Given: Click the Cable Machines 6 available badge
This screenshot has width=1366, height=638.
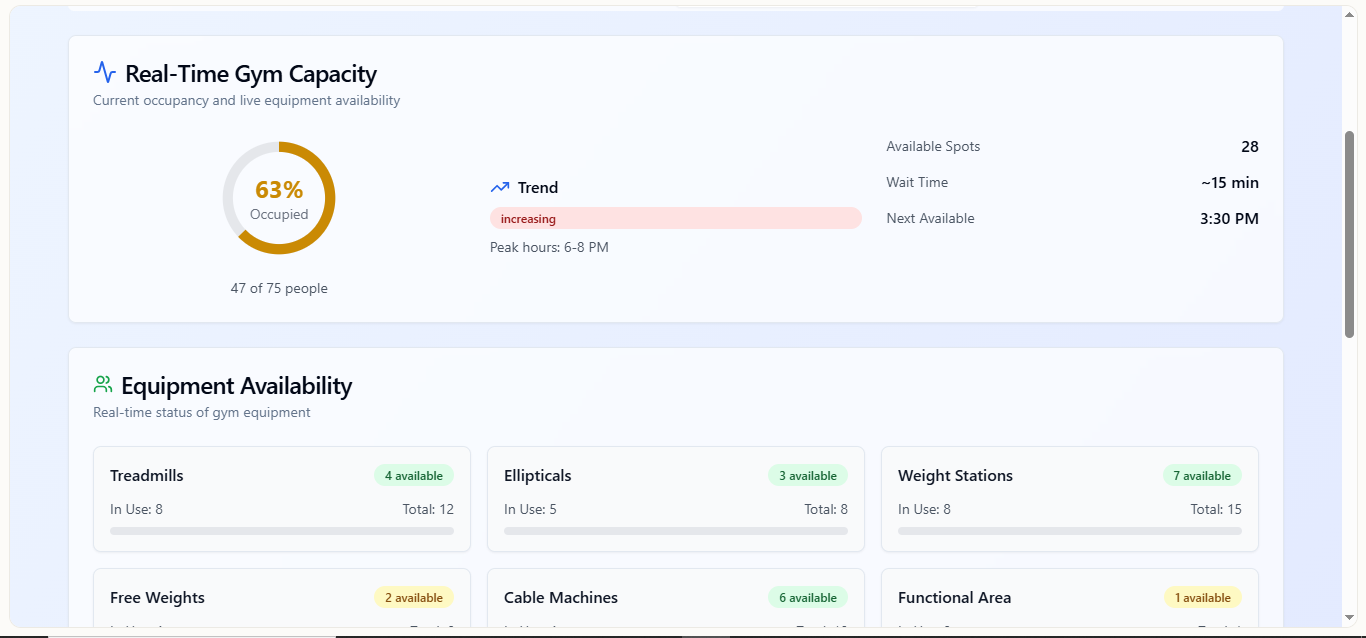Looking at the screenshot, I should click(808, 598).
